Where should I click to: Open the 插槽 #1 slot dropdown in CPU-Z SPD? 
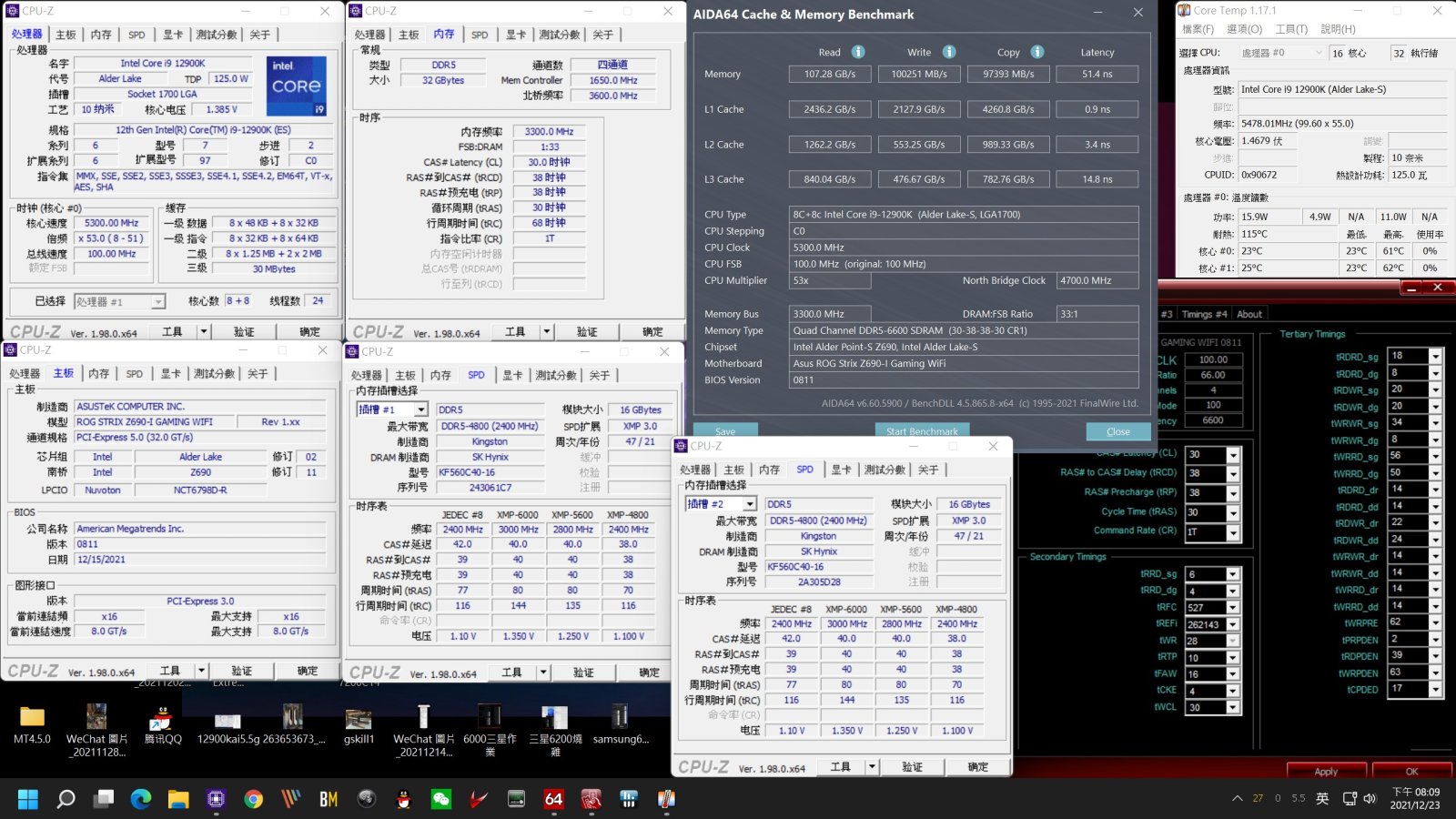pos(420,409)
